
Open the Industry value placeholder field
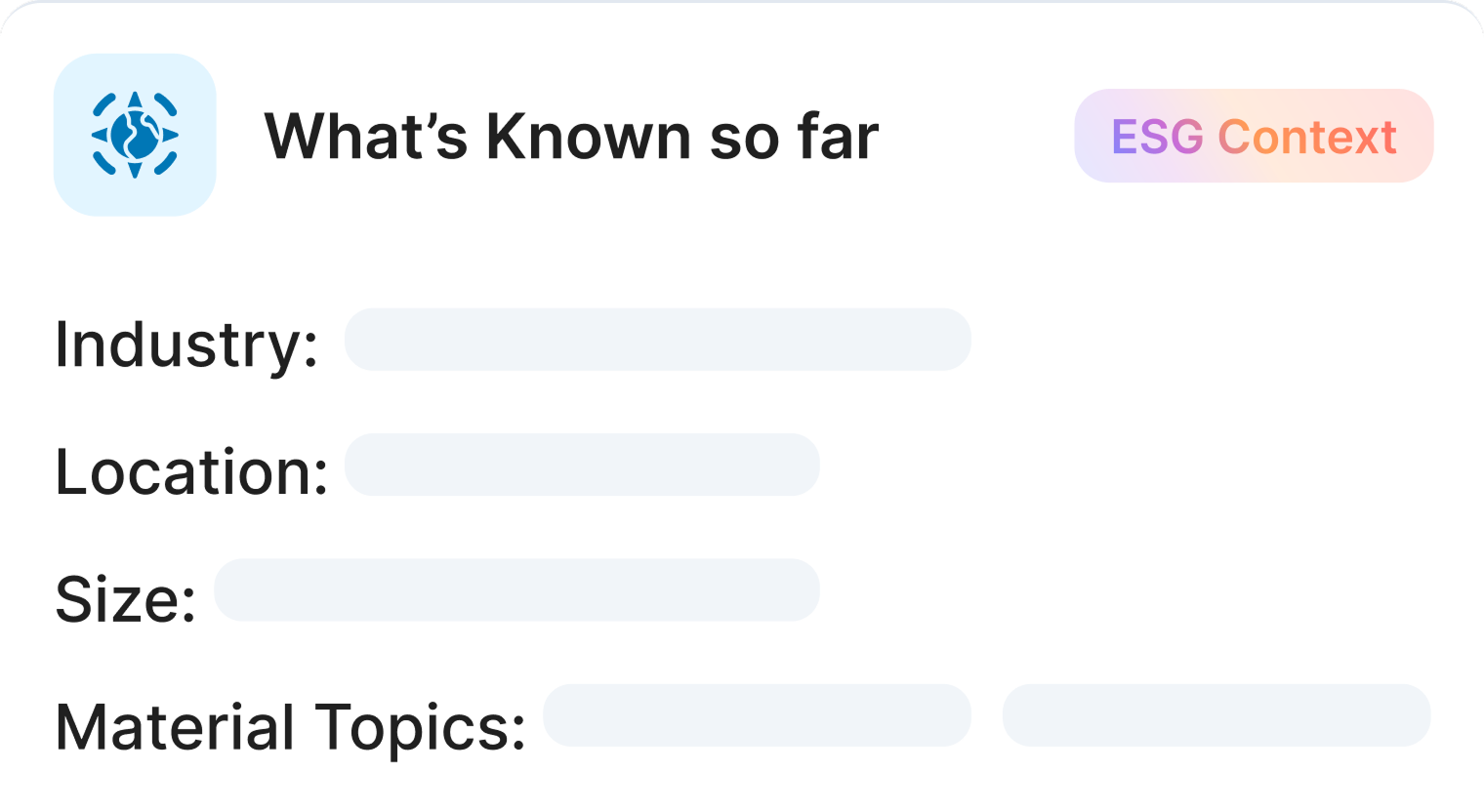tap(657, 340)
